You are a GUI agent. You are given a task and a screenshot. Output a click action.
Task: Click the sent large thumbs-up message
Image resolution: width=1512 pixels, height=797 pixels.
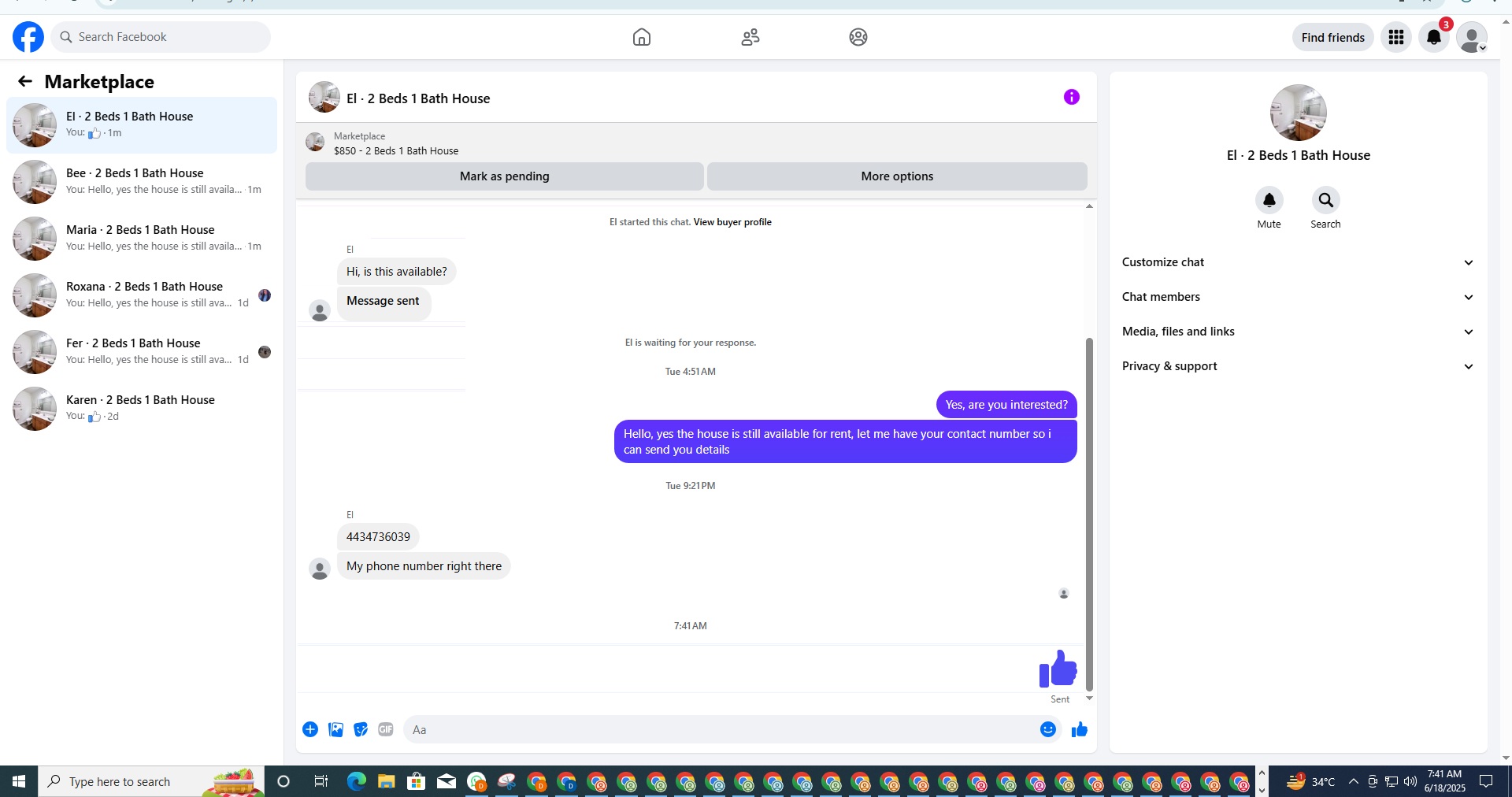(1058, 669)
